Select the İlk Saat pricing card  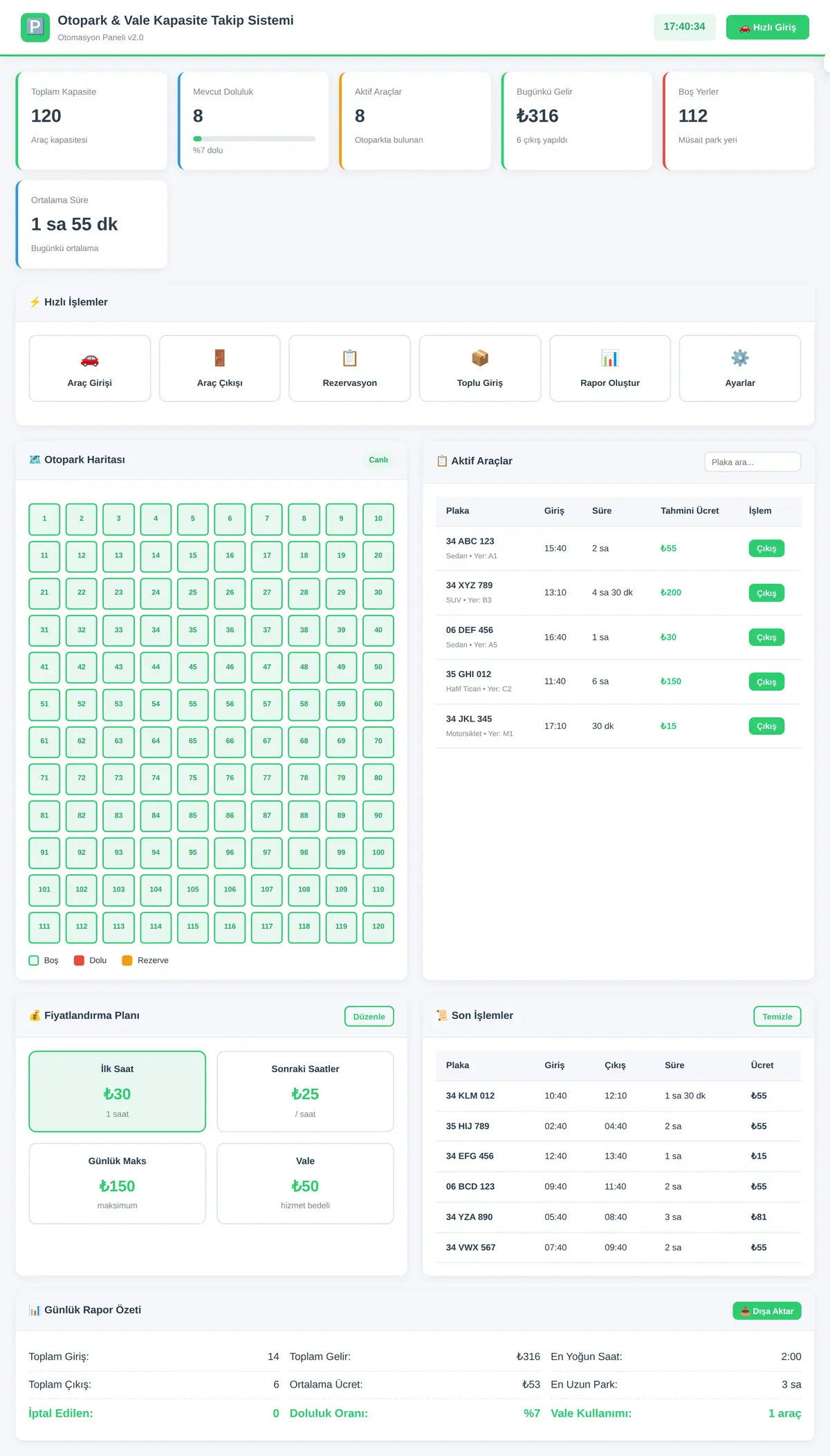click(118, 1091)
